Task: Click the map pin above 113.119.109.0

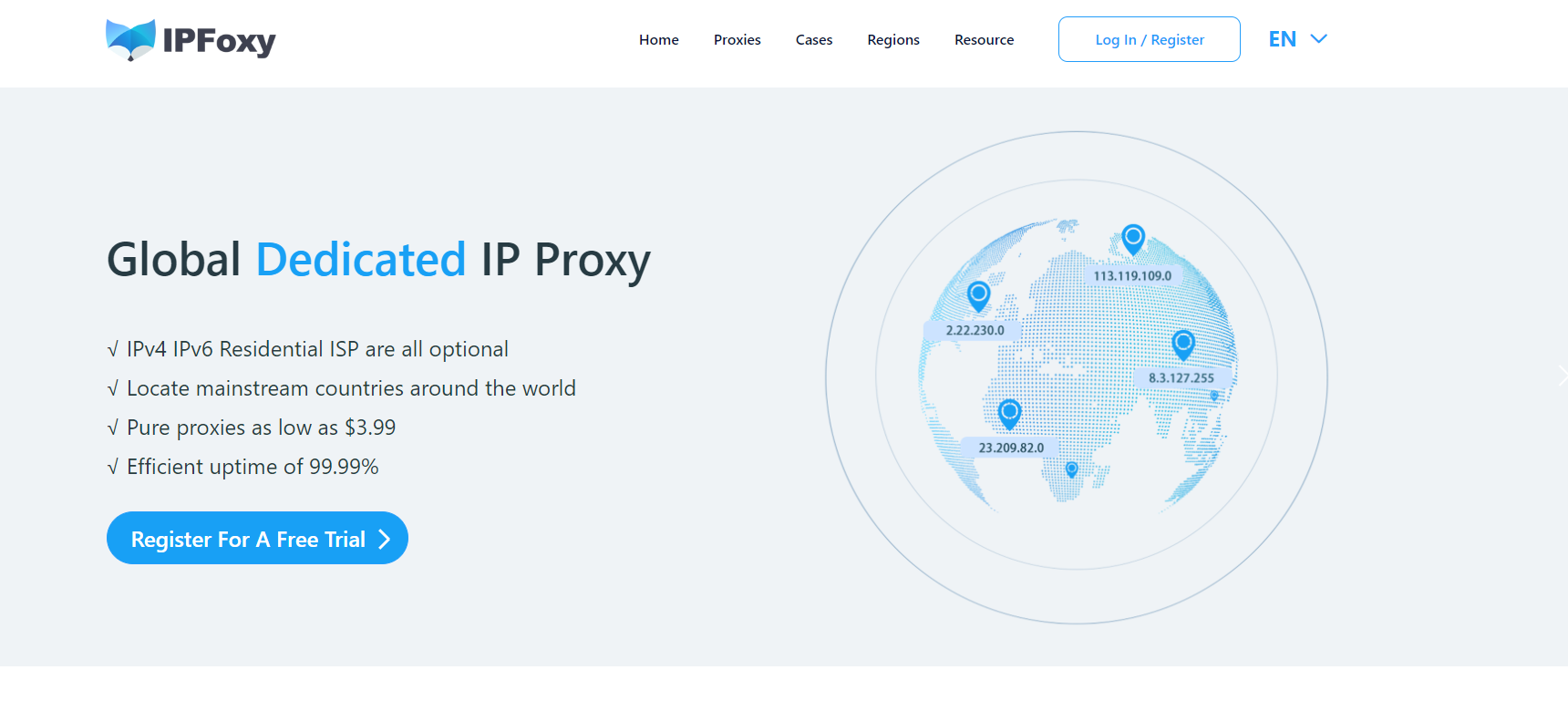Action: [x=1133, y=239]
